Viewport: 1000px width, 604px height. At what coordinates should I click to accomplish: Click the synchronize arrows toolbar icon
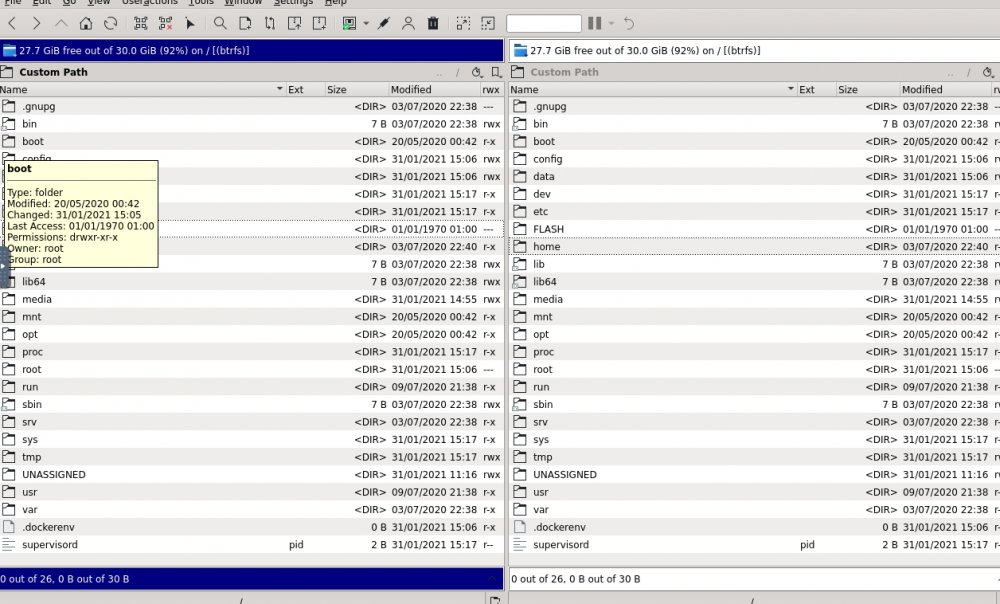coord(270,24)
